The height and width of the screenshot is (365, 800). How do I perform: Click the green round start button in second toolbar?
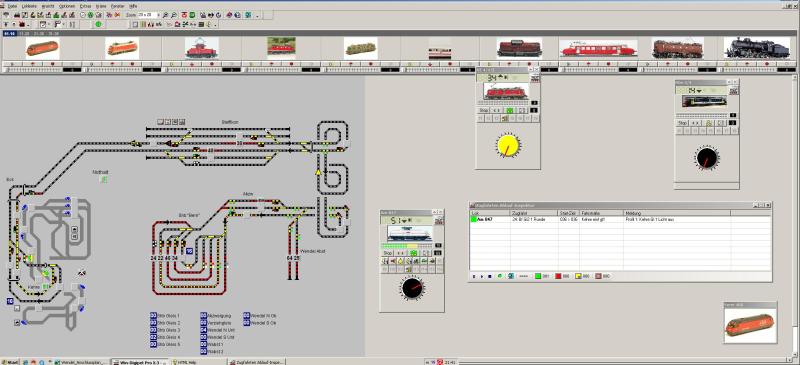point(98,24)
